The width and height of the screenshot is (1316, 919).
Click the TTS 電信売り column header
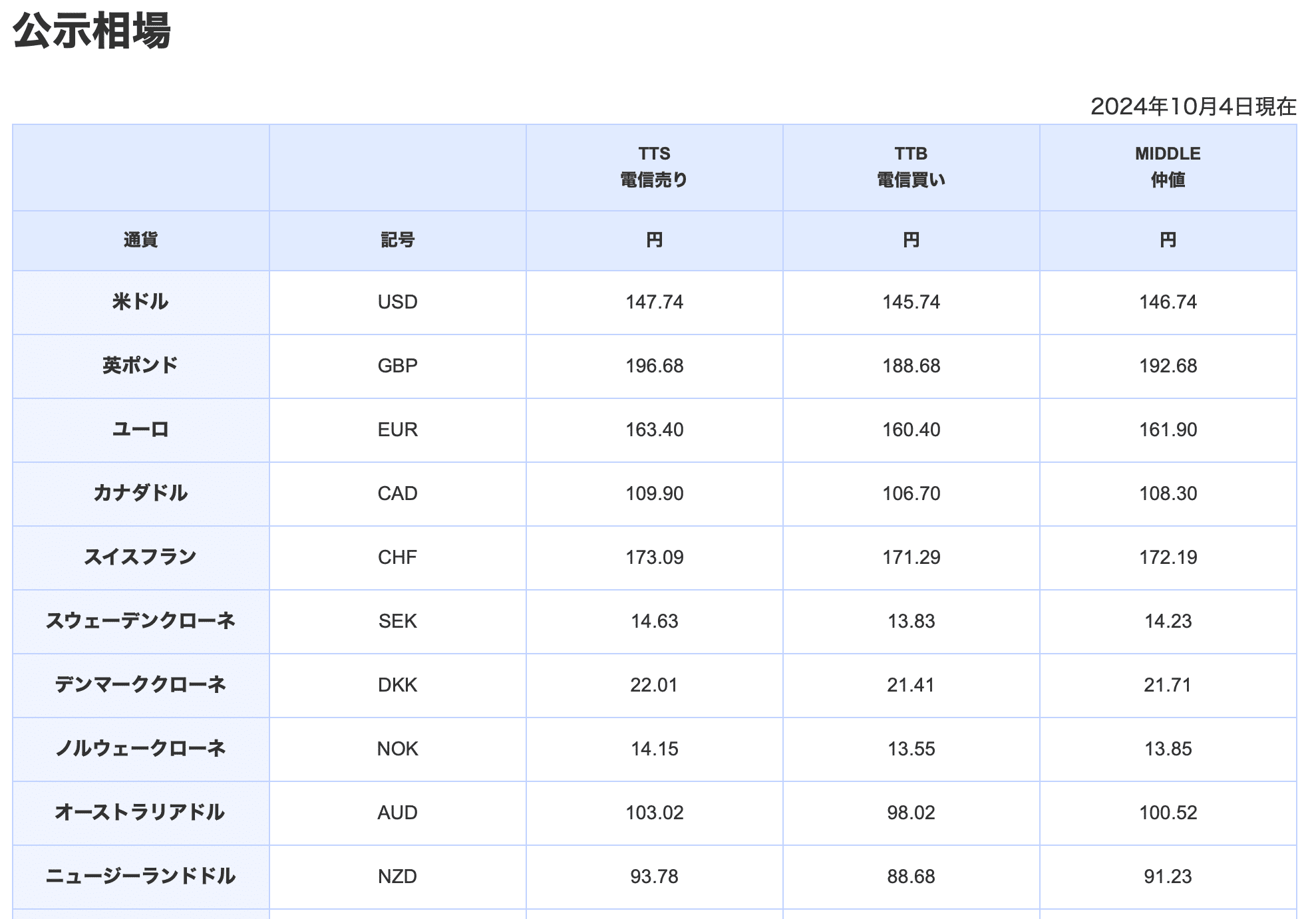coord(654,167)
